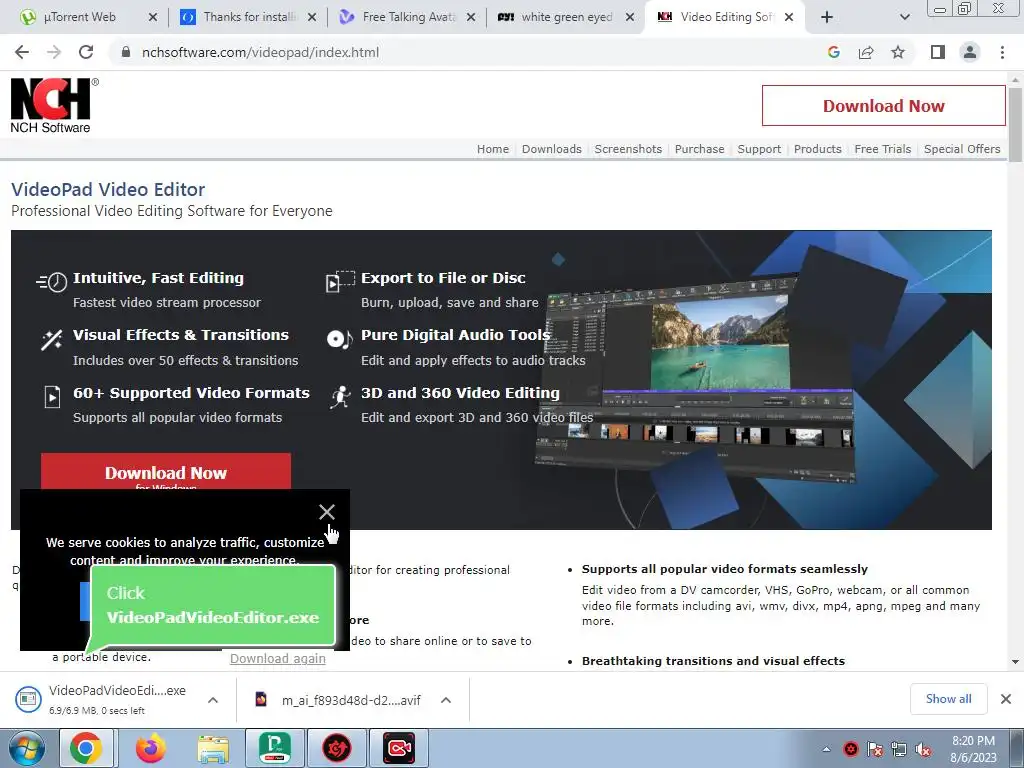This screenshot has width=1024, height=768.
Task: Click Show all downloads button
Action: pyautogui.click(x=948, y=699)
